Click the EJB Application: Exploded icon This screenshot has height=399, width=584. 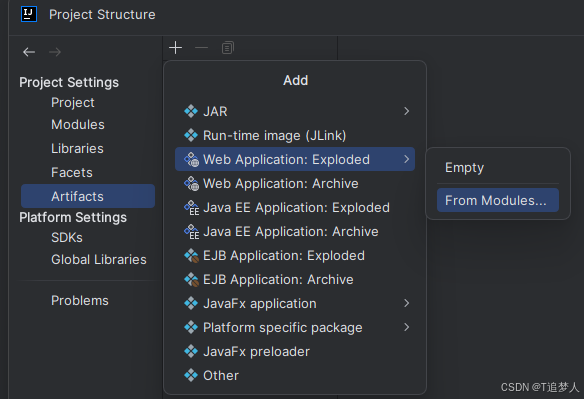(191, 256)
